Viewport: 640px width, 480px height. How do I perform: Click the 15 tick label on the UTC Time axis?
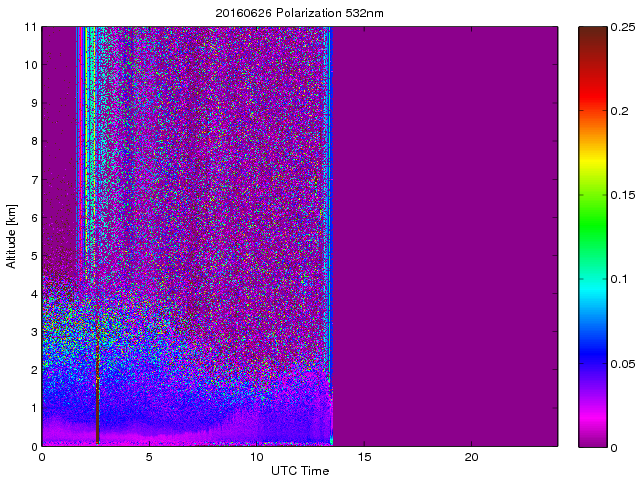click(364, 457)
